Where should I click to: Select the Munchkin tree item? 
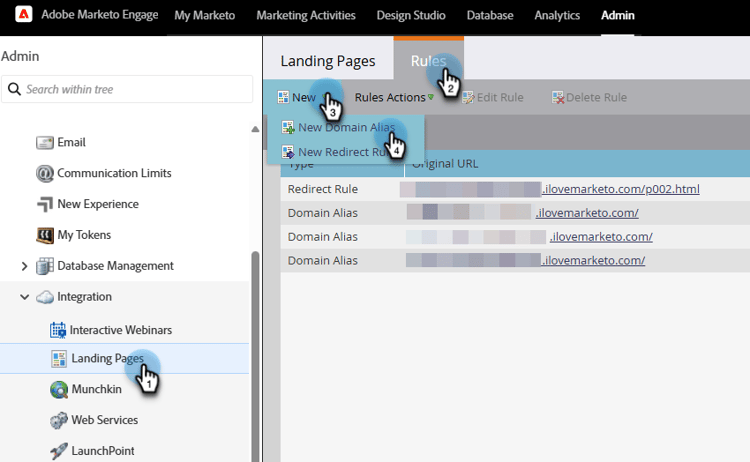click(x=97, y=389)
